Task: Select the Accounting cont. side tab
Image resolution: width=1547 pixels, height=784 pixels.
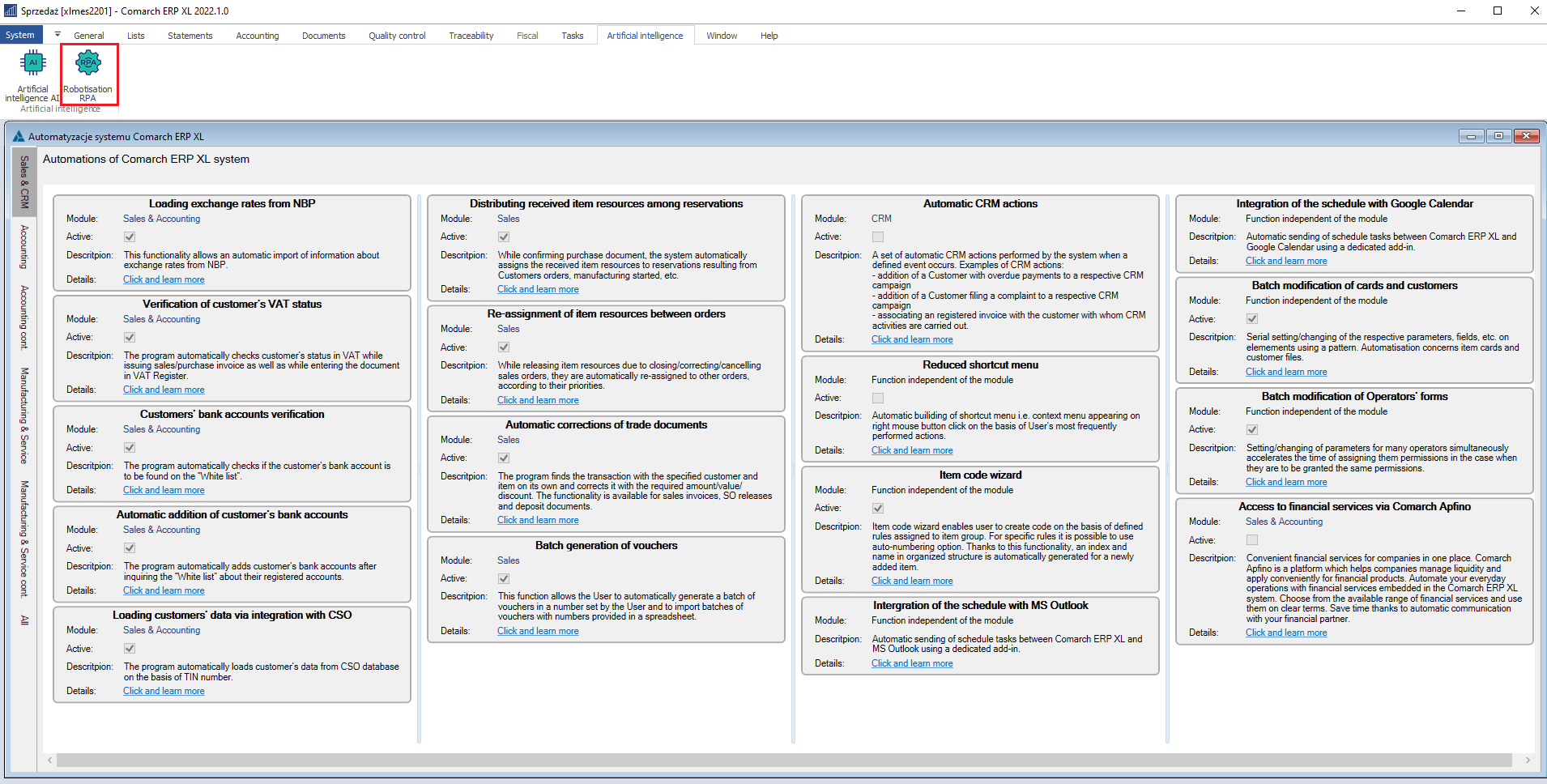Action: coord(24,317)
